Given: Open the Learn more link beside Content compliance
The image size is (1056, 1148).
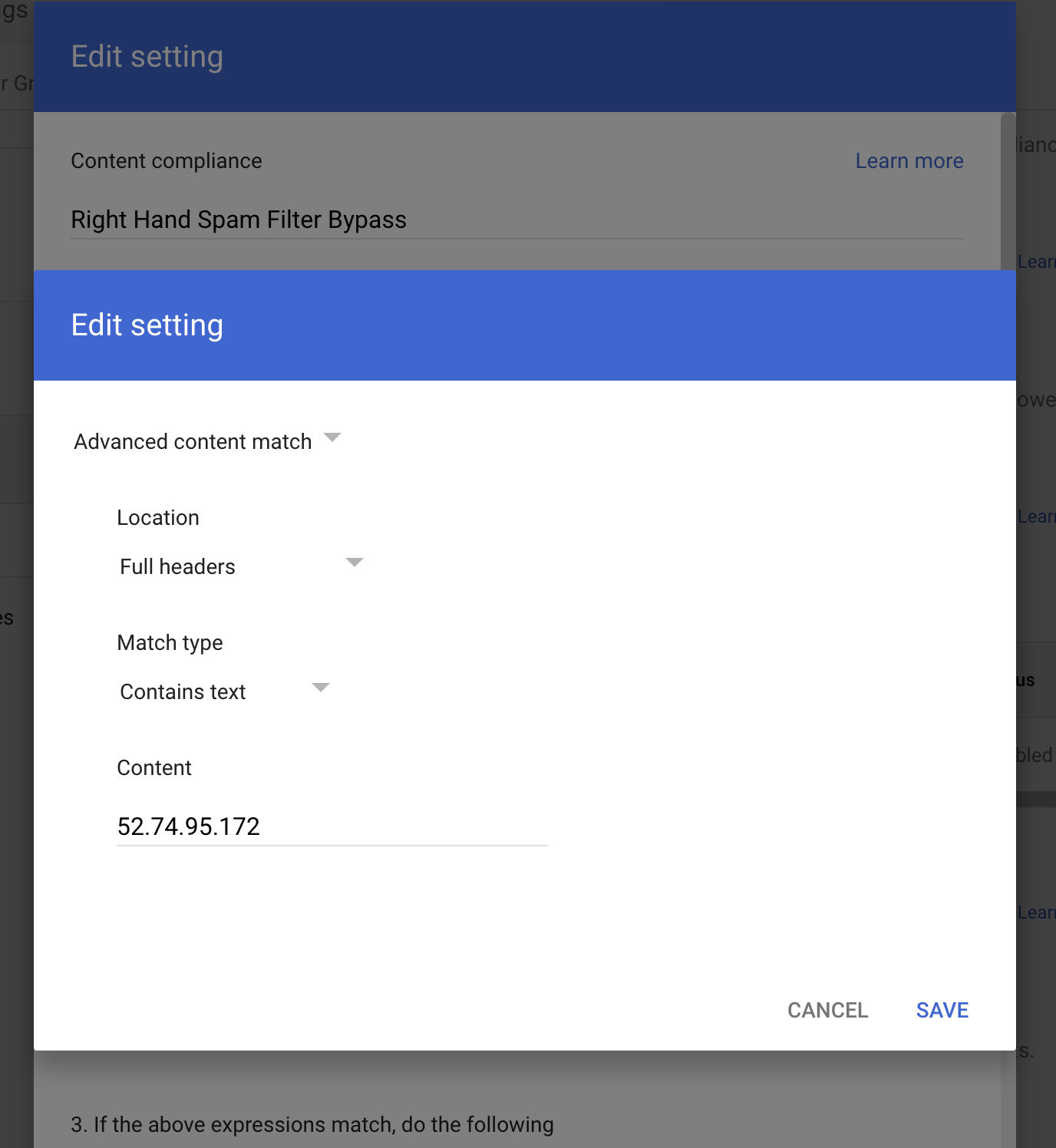Looking at the screenshot, I should pos(909,161).
